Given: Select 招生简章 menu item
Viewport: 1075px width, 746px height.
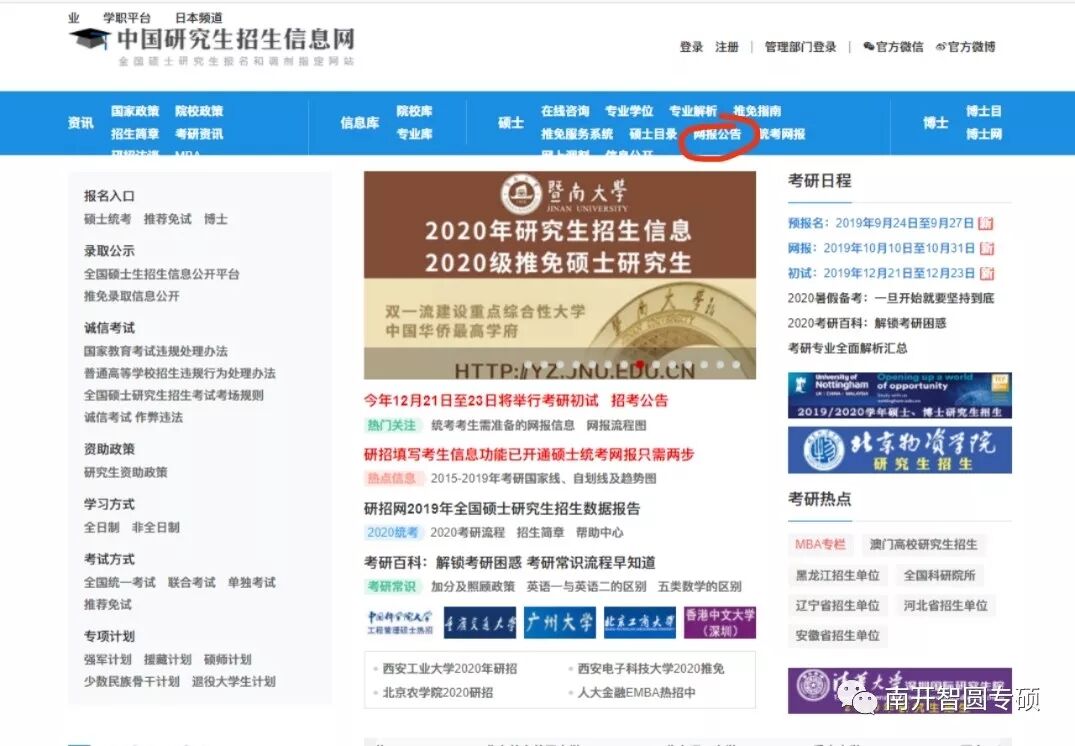Looking at the screenshot, I should pos(135,134).
